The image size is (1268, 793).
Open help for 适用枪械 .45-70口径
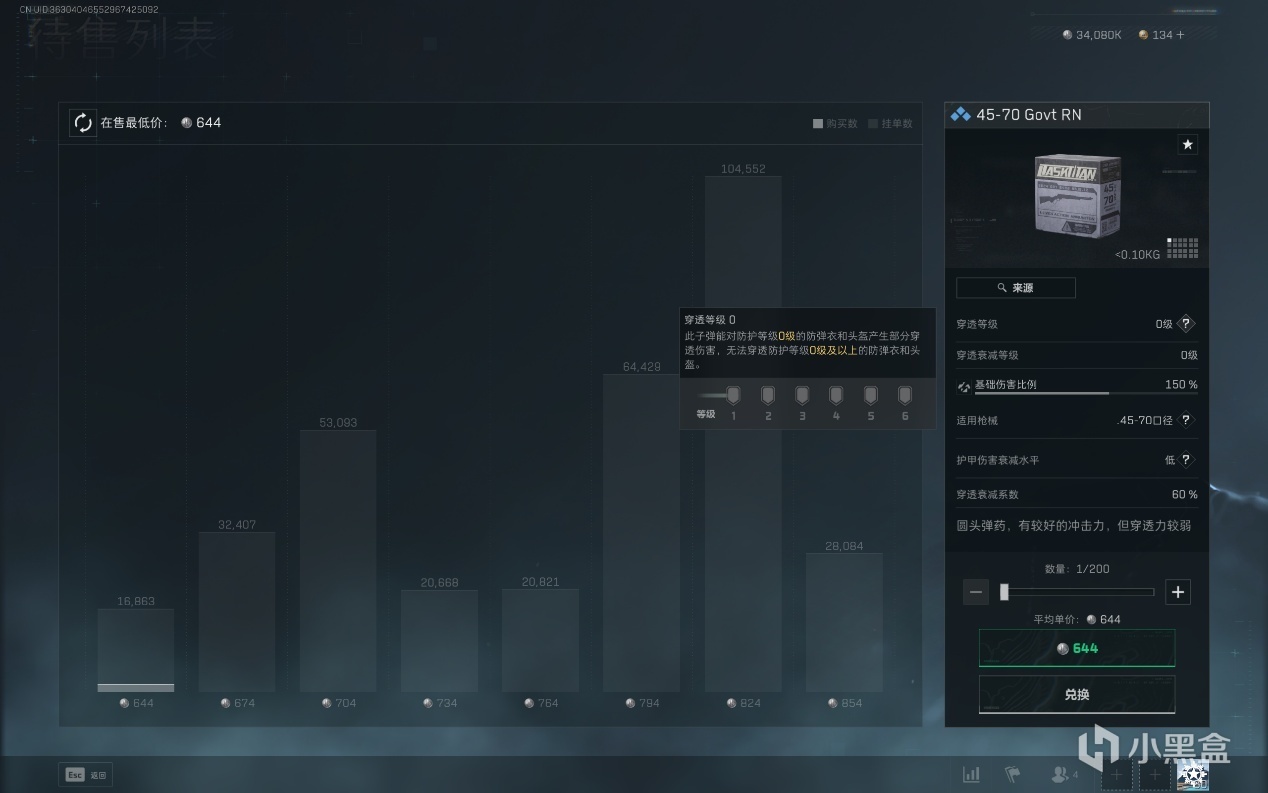pos(1186,421)
